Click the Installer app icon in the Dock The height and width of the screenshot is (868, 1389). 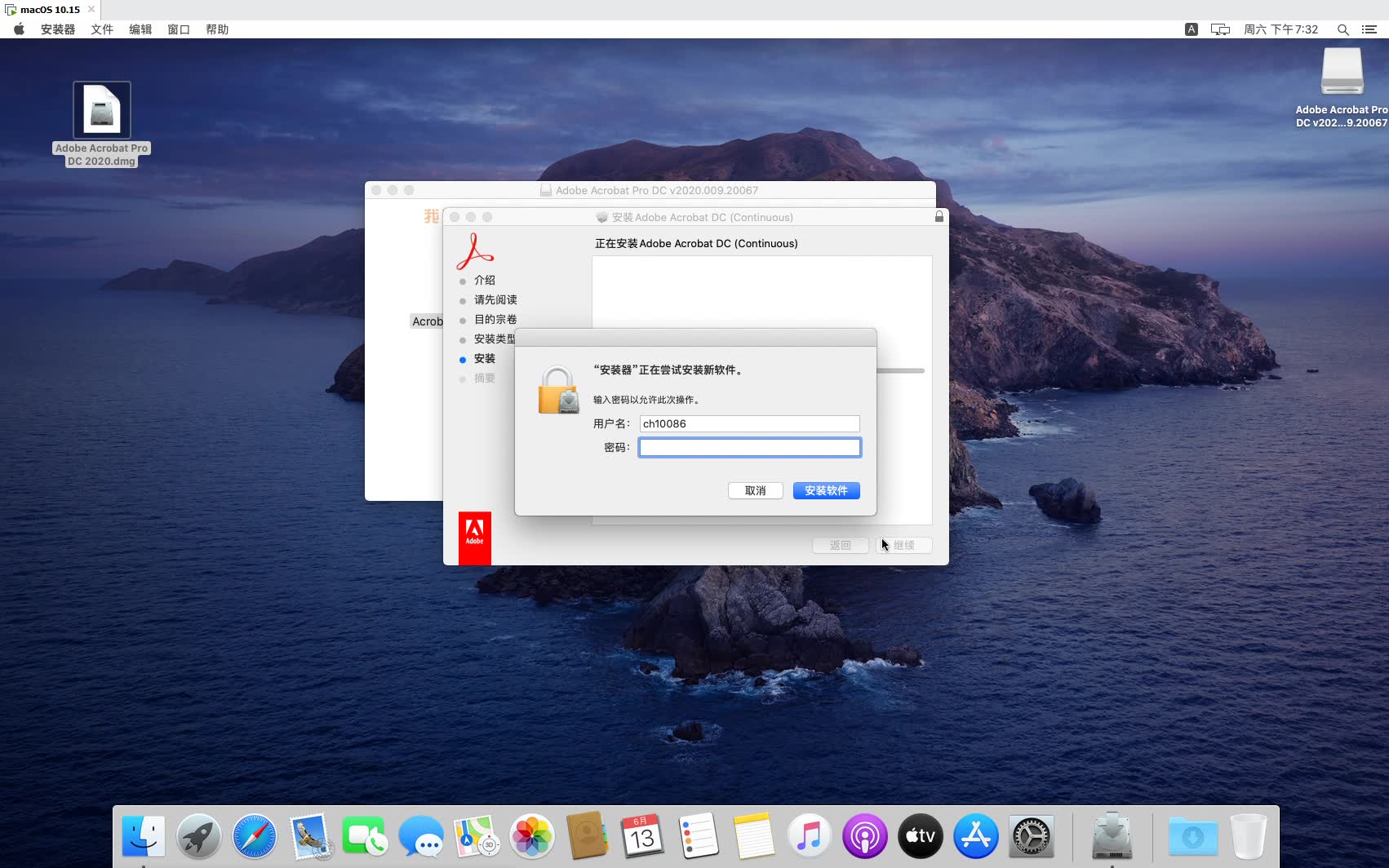coord(1112,836)
